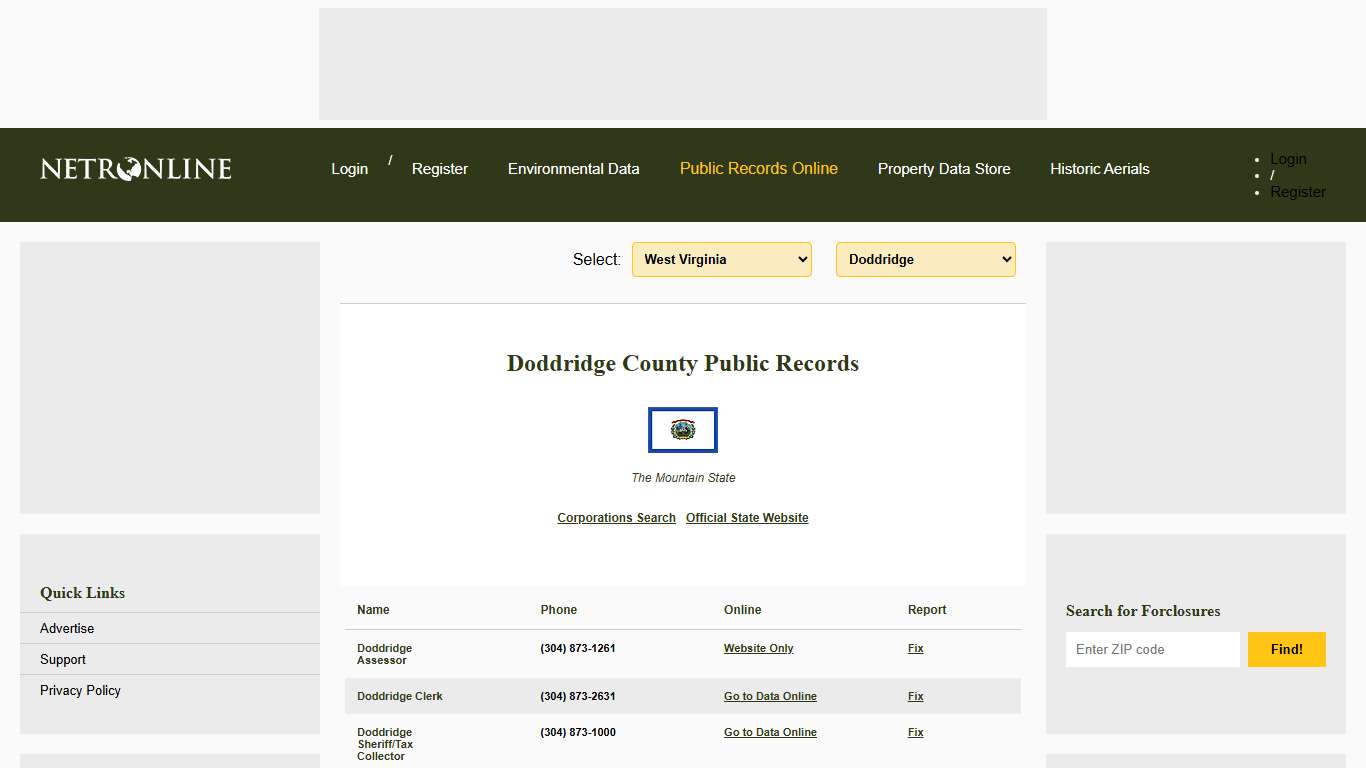Visit the Official State Website
Screen dimensions: 1366x768
pos(747,518)
